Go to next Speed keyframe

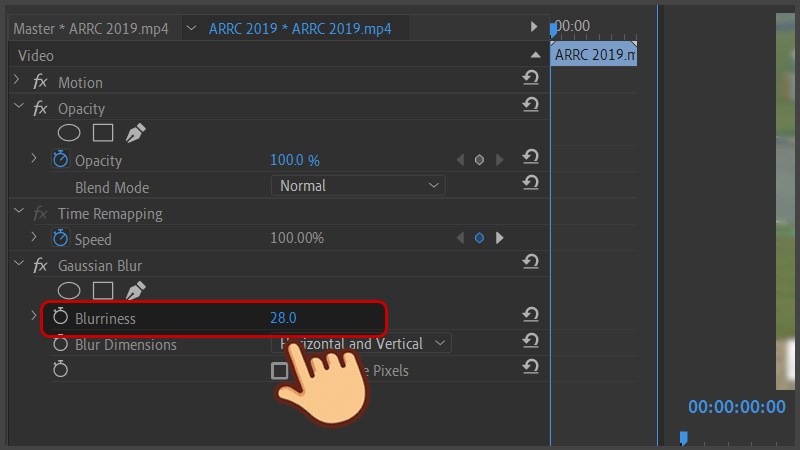pyautogui.click(x=499, y=238)
